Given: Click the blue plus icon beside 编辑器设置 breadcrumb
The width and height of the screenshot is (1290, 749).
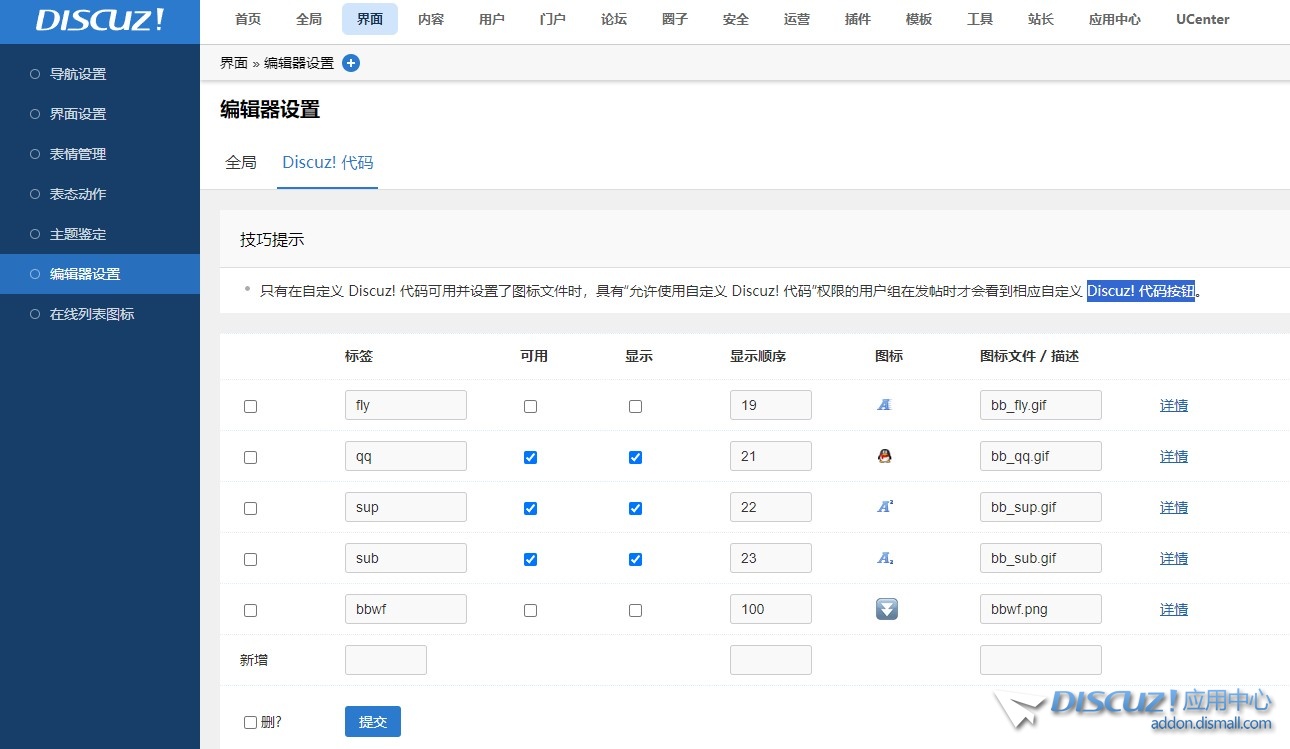Looking at the screenshot, I should (x=351, y=63).
